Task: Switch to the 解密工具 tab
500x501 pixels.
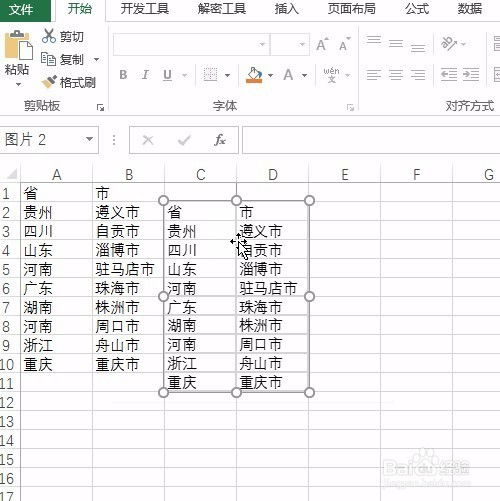Action: coord(222,9)
